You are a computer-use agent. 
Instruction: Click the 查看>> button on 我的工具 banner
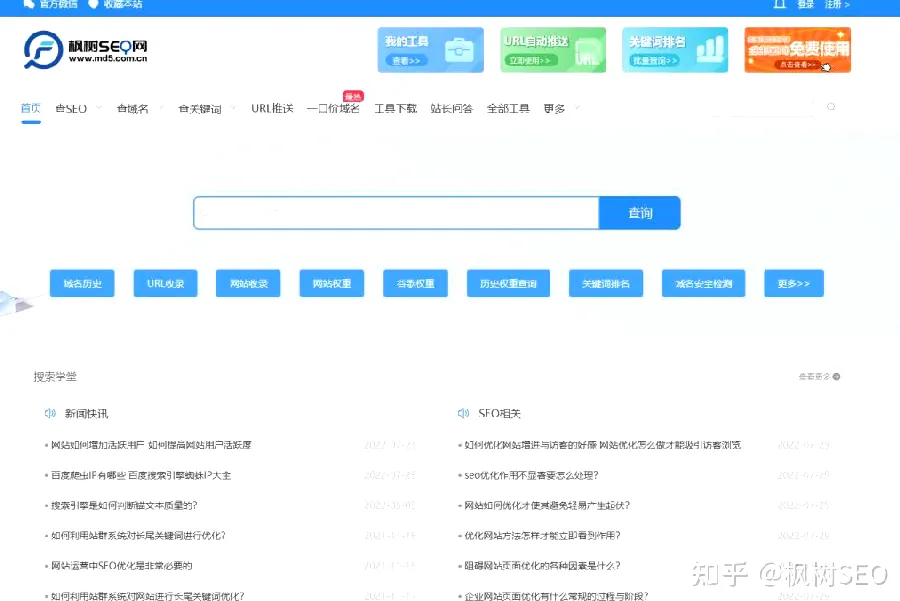pos(406,60)
